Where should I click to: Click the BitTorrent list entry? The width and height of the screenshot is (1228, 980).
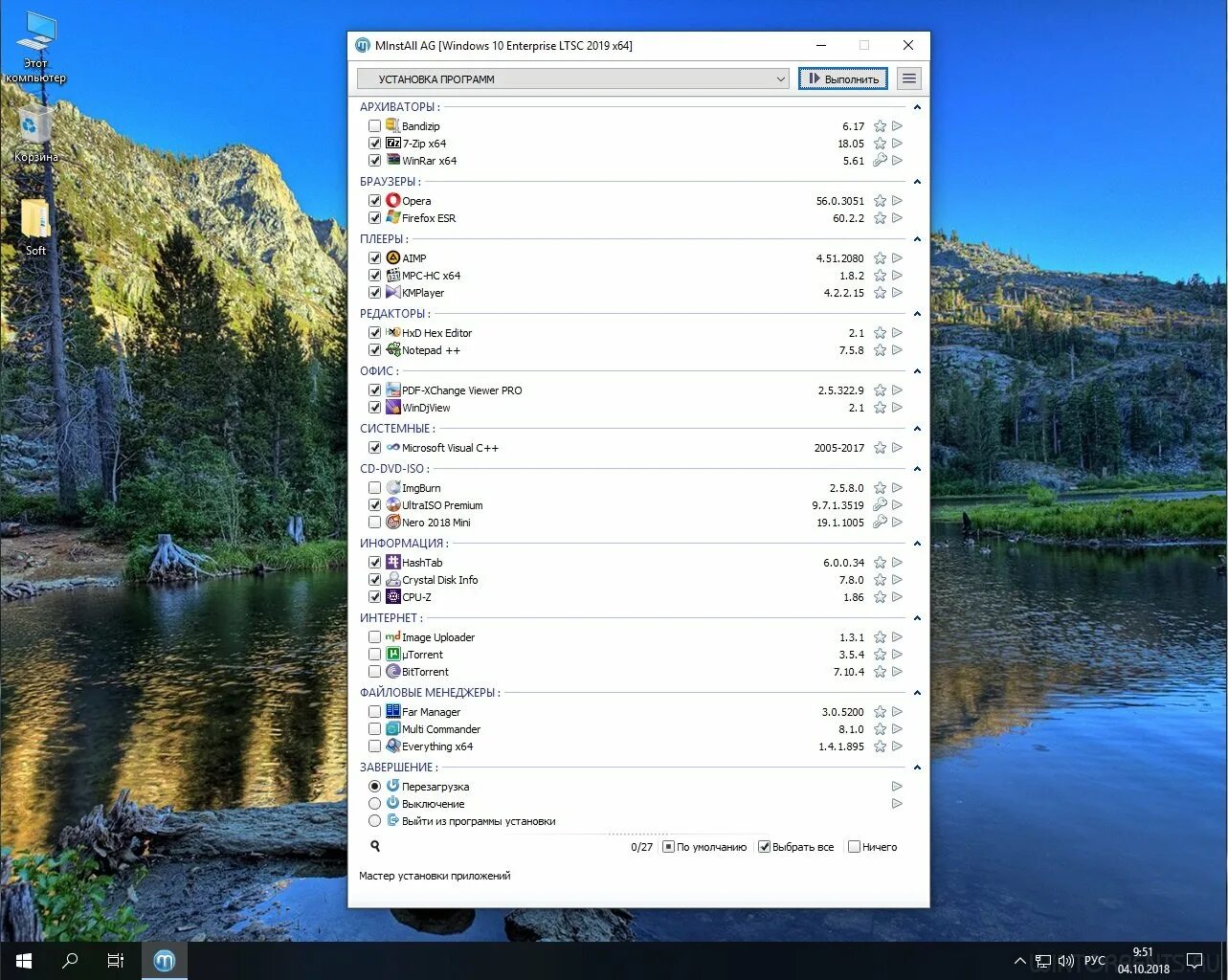pos(425,672)
